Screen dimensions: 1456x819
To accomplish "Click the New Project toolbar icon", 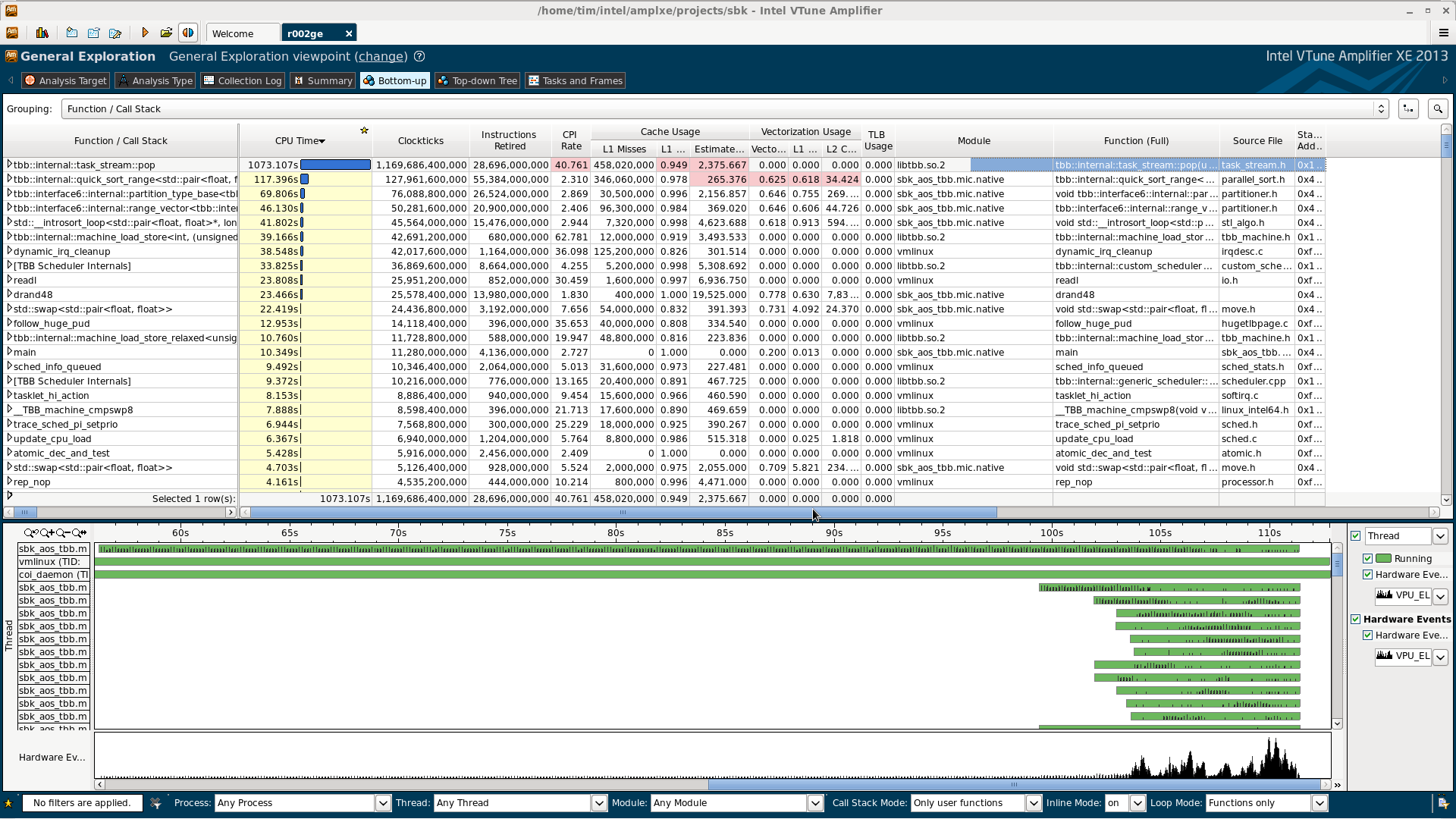I will (71, 33).
